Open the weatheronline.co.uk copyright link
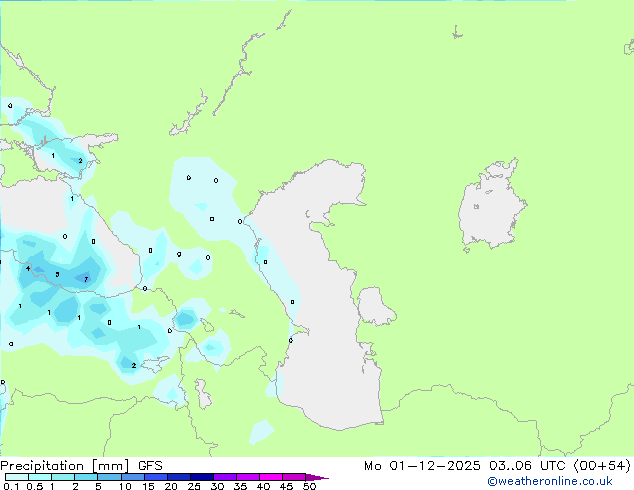The width and height of the screenshot is (634, 490). (x=550, y=482)
